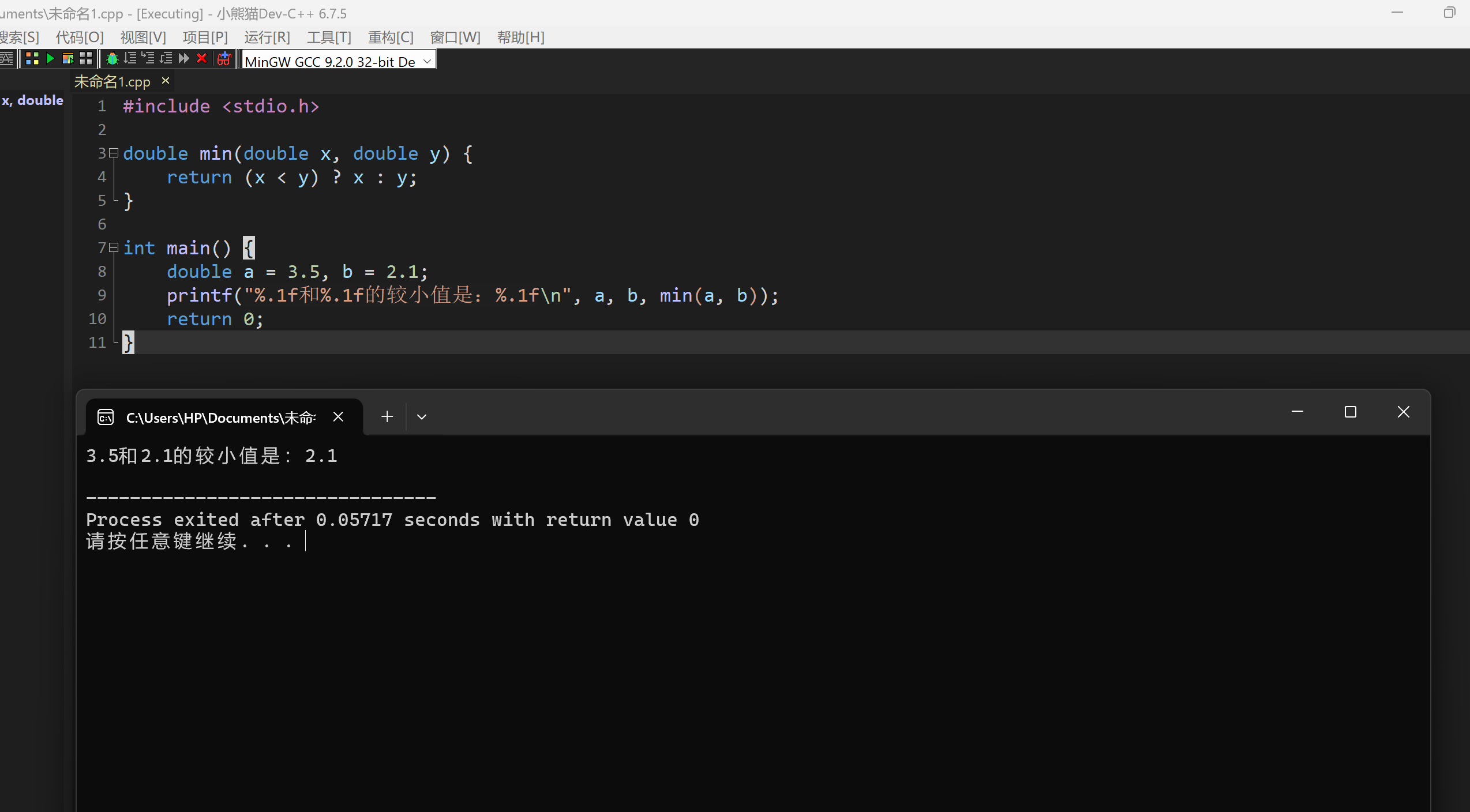Collapse the main function fold marker

point(114,248)
